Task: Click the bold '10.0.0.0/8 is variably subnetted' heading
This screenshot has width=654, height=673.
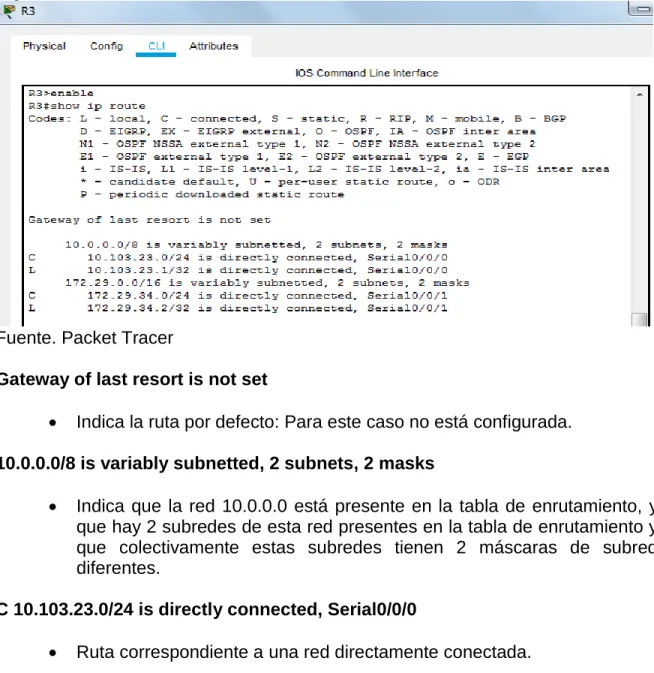Action: point(217,464)
